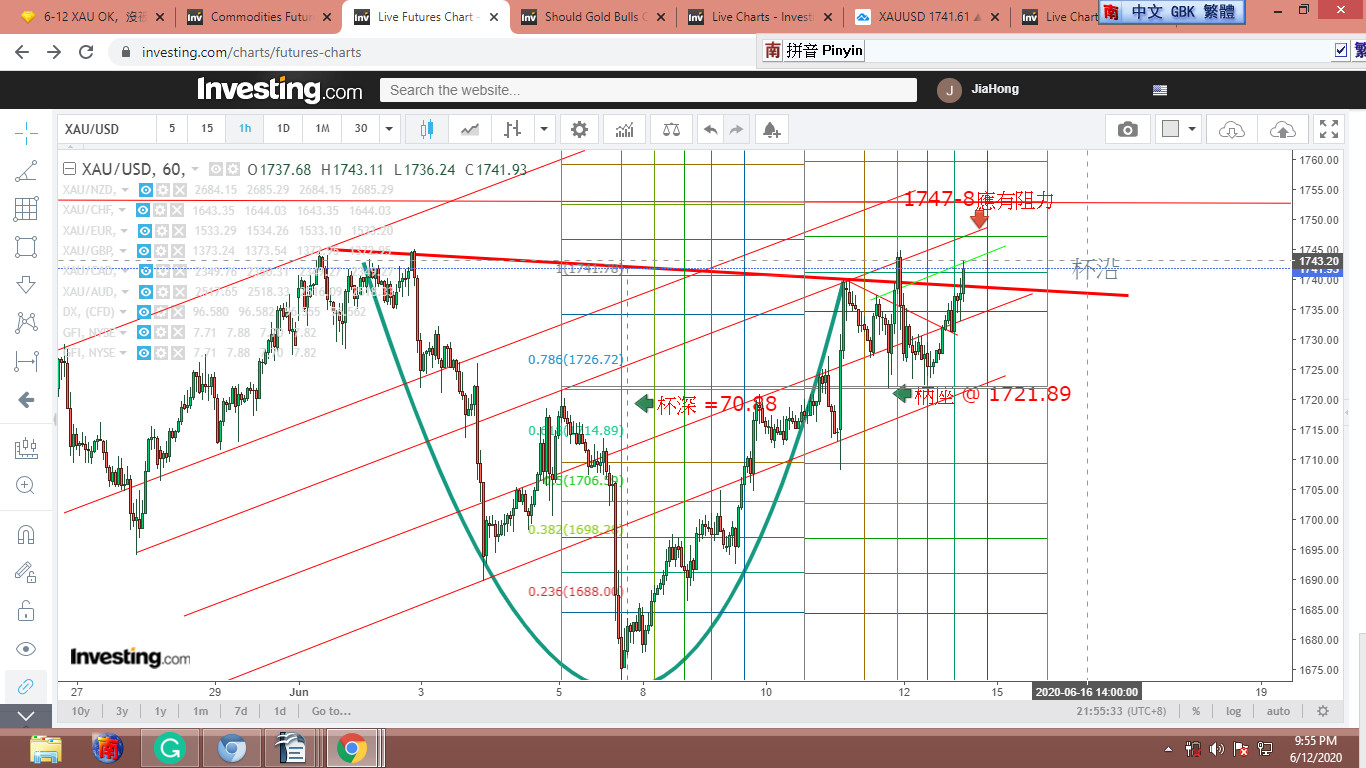The width and height of the screenshot is (1366, 768).
Task: Toggle visibility of XAU/NZD overlay
Action: 146,190
